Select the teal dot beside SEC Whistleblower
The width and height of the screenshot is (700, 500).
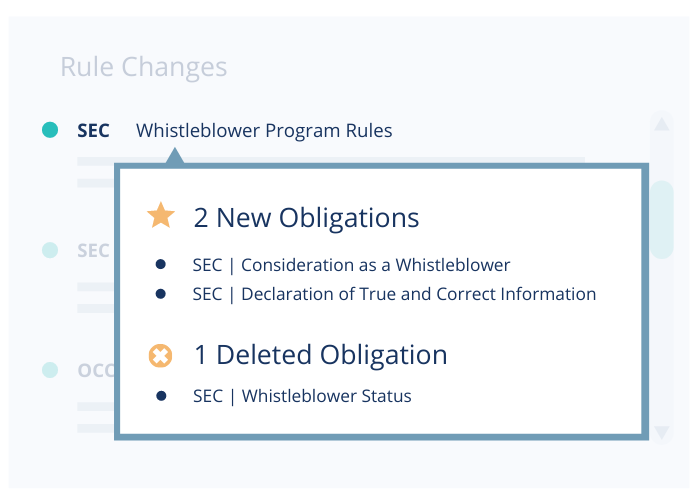pyautogui.click(x=50, y=130)
